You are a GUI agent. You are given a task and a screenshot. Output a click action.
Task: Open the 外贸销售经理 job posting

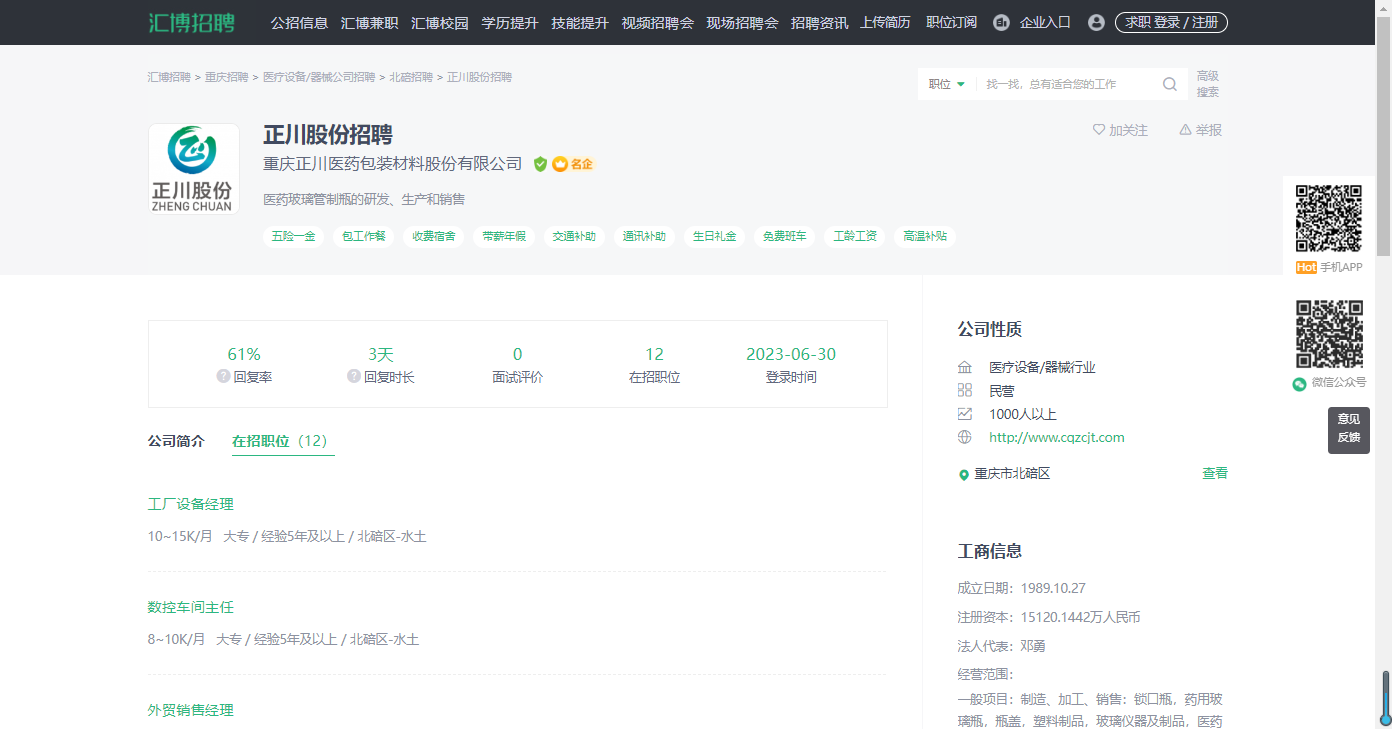coord(191,710)
